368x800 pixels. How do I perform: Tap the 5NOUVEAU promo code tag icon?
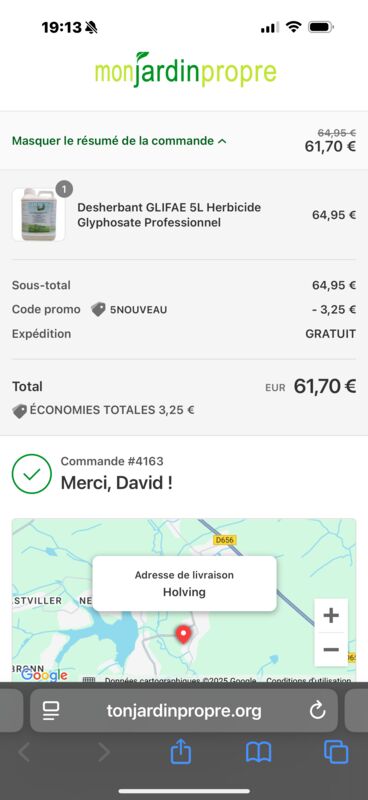[99, 309]
